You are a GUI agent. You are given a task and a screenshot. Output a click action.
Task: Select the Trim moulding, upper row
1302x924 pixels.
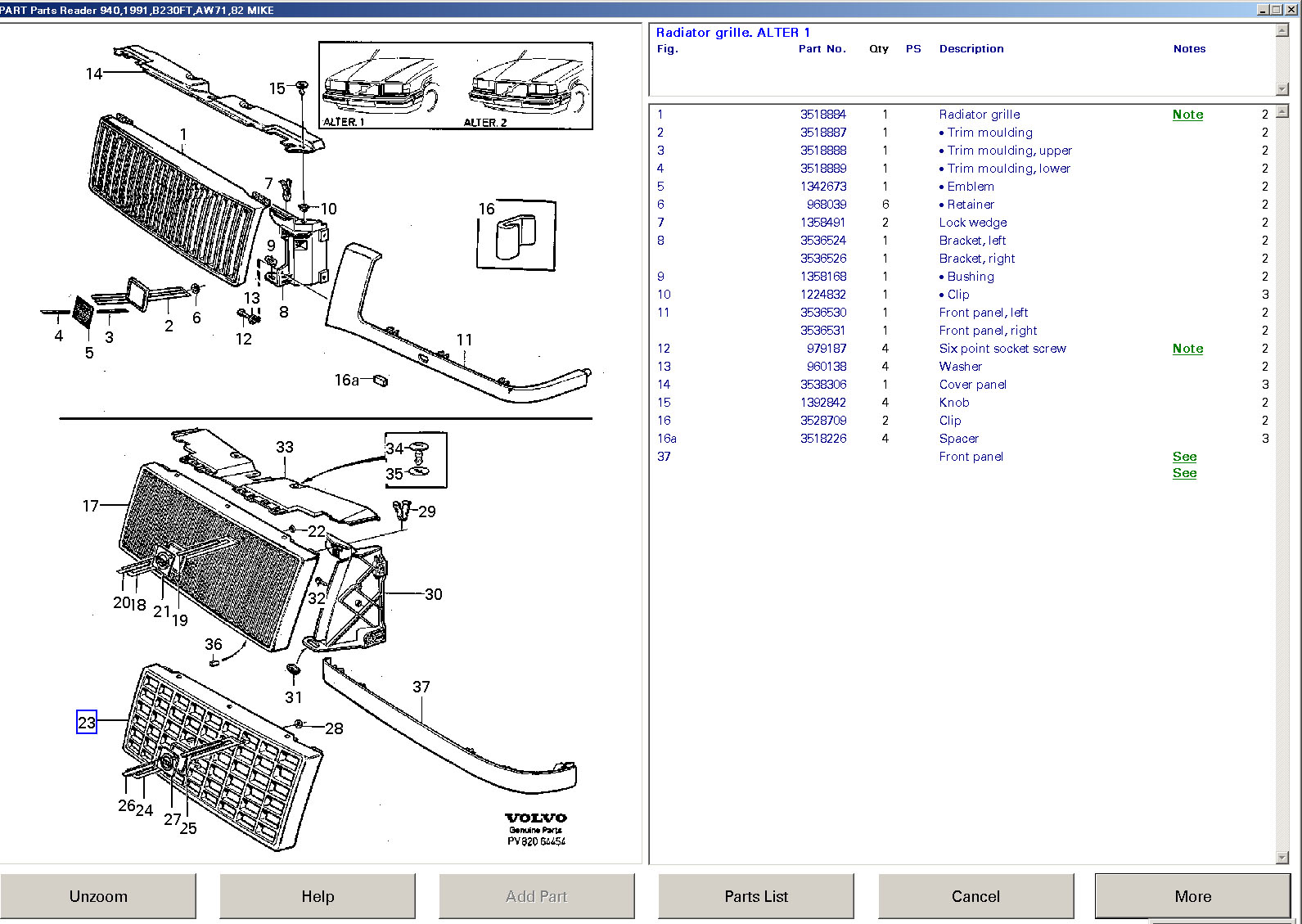pyautogui.click(x=962, y=151)
